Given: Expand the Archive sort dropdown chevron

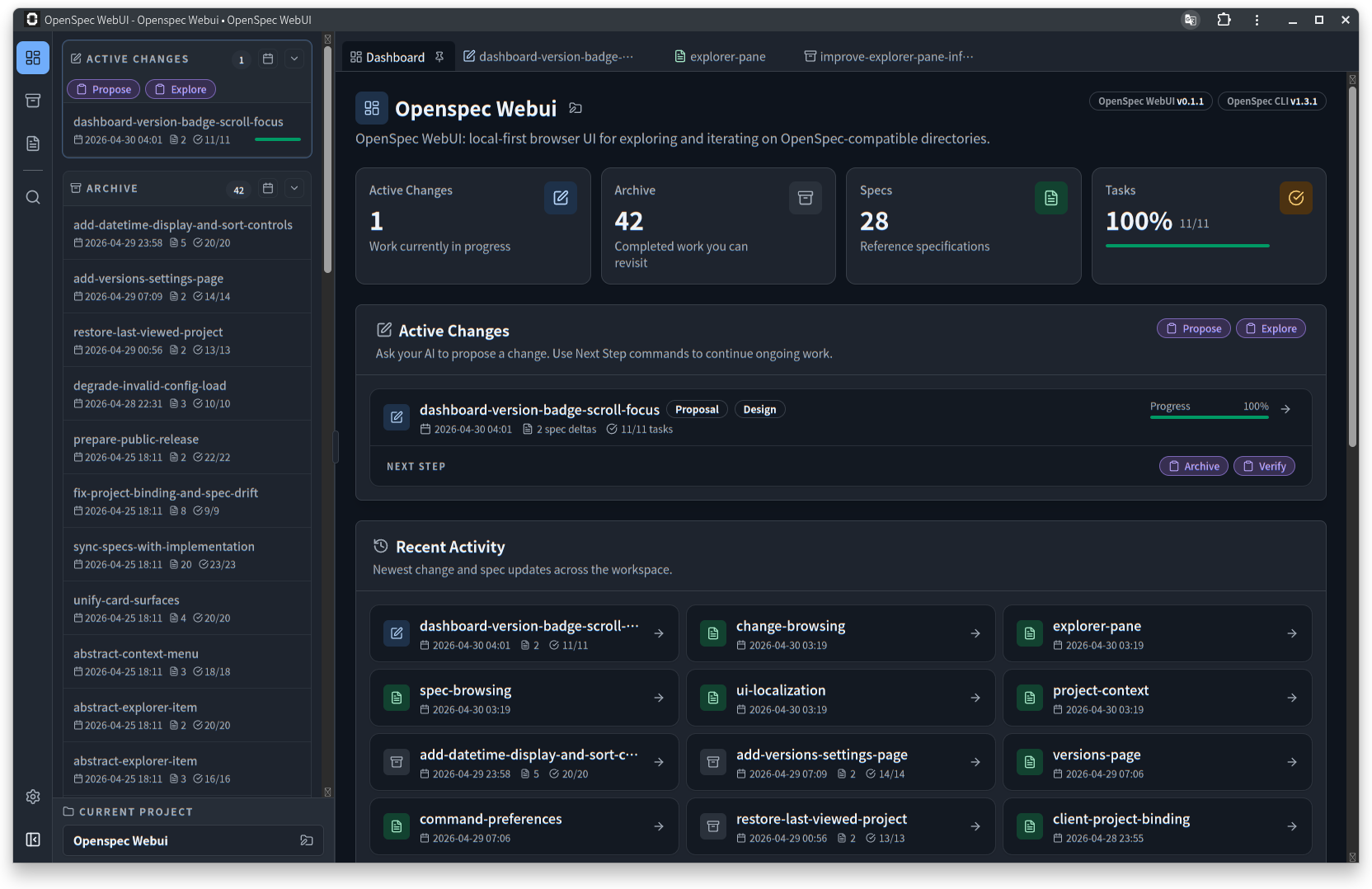Looking at the screenshot, I should point(294,188).
